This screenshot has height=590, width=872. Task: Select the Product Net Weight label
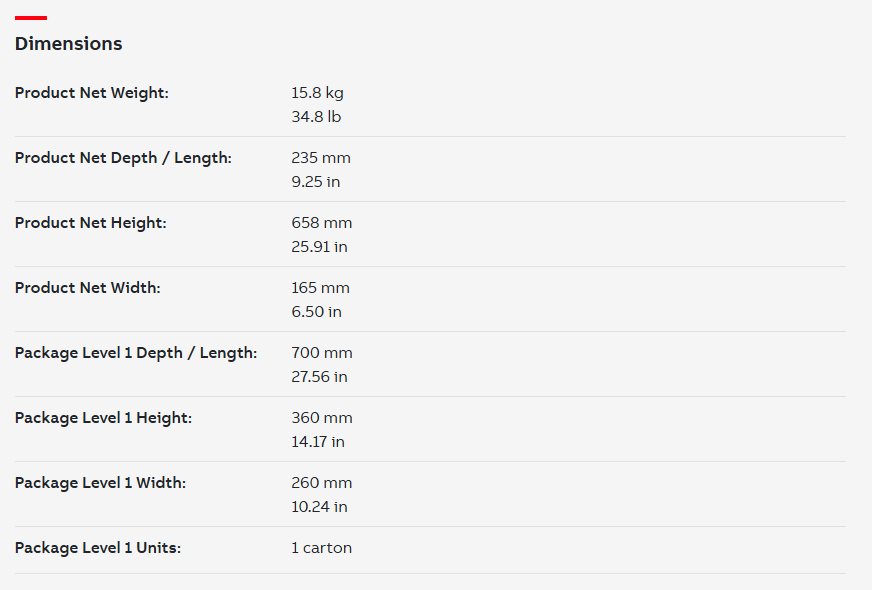tap(92, 93)
